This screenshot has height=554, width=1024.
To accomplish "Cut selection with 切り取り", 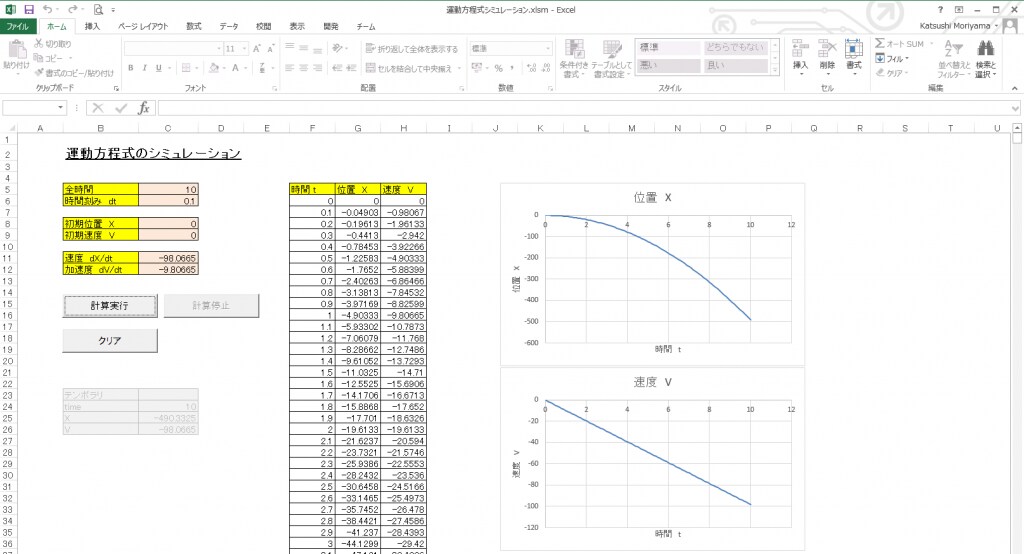I will (53, 44).
